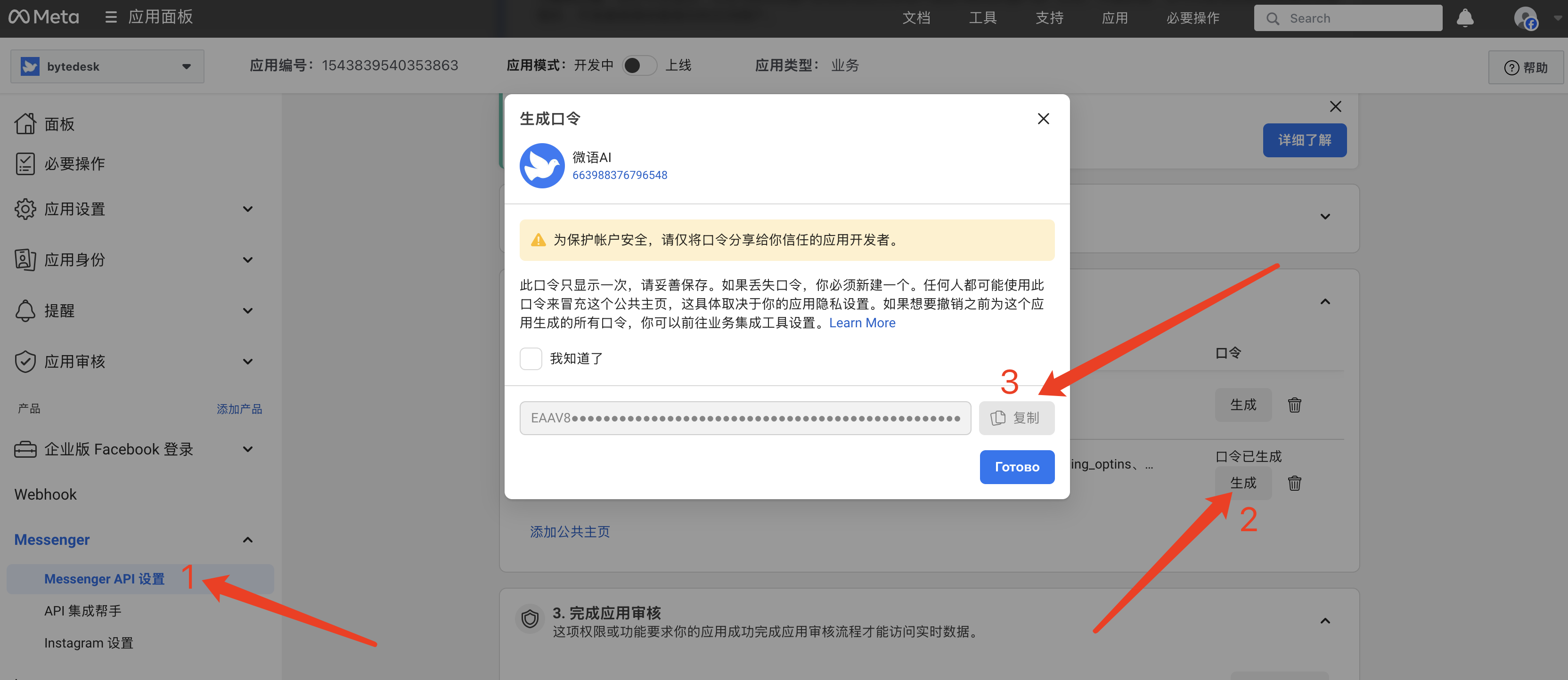Click the 微语AI dove page avatar

[542, 165]
